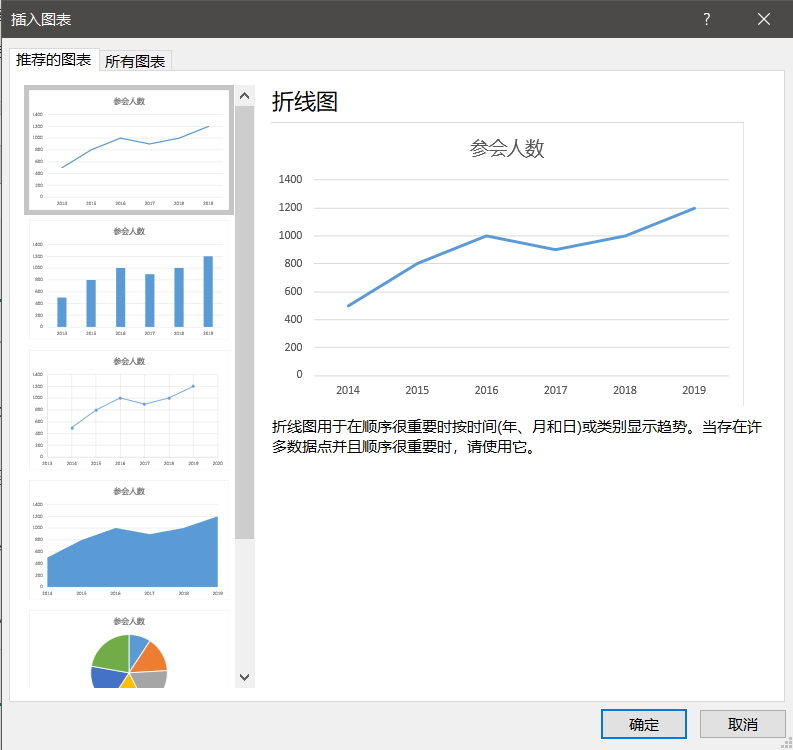Confirm chart insertion with 确定 button
Viewport: 793px width, 750px height.
(643, 724)
